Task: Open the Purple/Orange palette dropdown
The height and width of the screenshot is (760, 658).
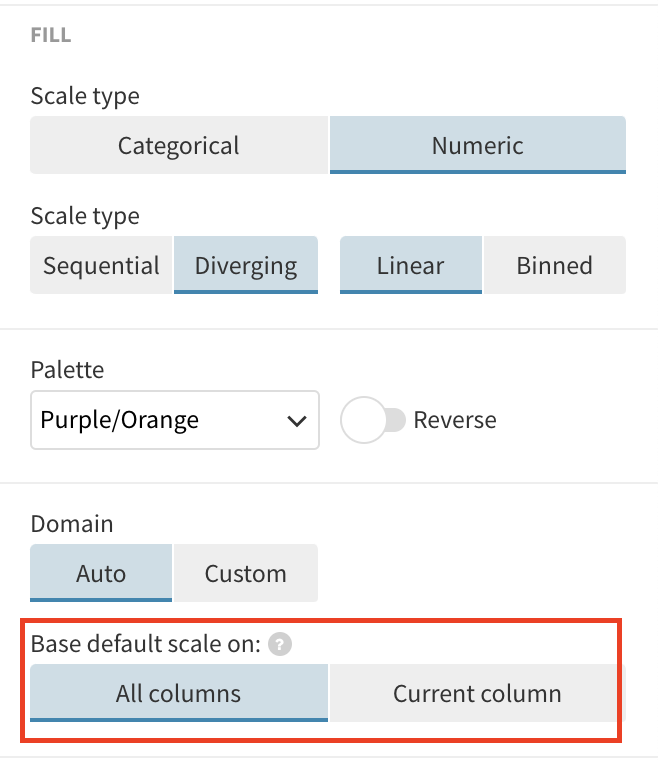Action: (174, 421)
